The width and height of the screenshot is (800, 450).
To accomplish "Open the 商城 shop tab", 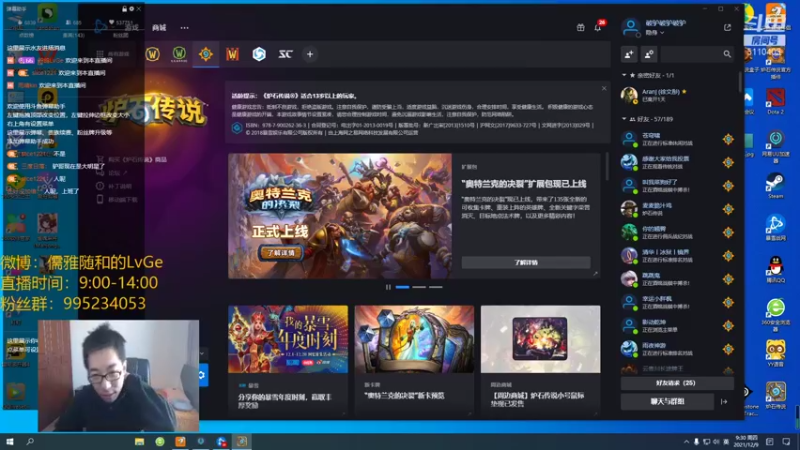I will coord(159,28).
